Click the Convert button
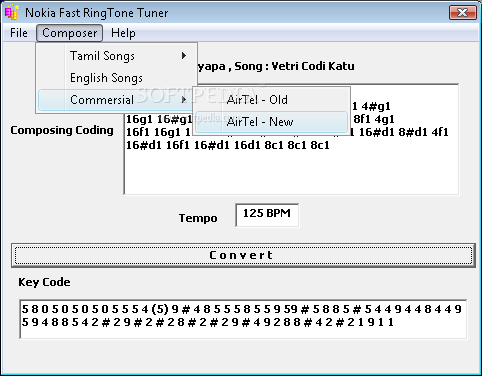Viewport: 482px width, 376px height. point(243,255)
